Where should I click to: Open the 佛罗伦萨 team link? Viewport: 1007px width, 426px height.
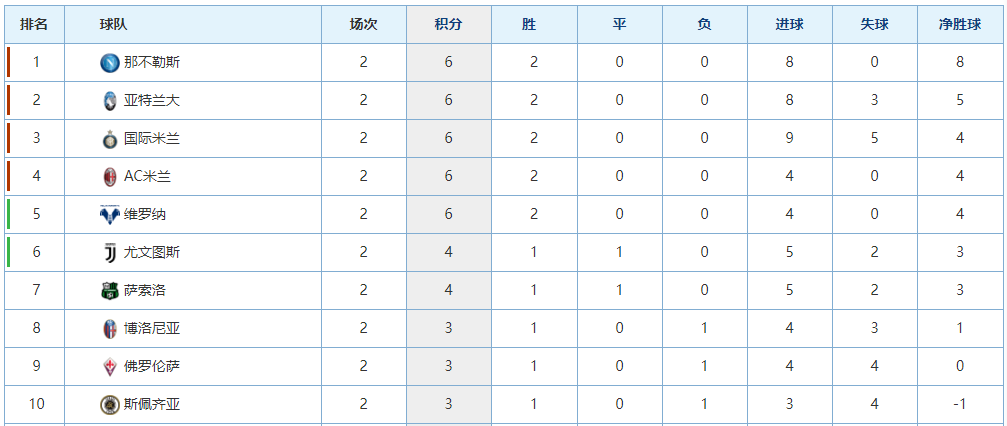point(152,367)
